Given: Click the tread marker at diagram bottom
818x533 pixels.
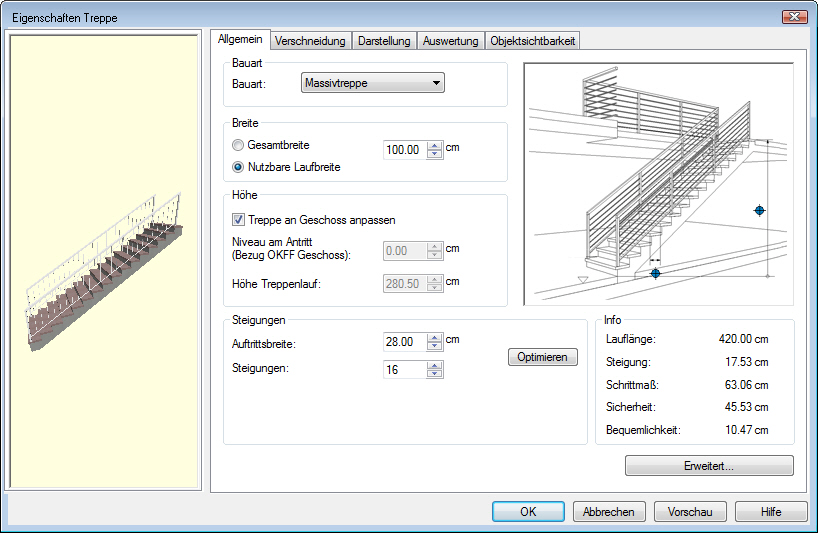Looking at the screenshot, I should pyautogui.click(x=656, y=273).
